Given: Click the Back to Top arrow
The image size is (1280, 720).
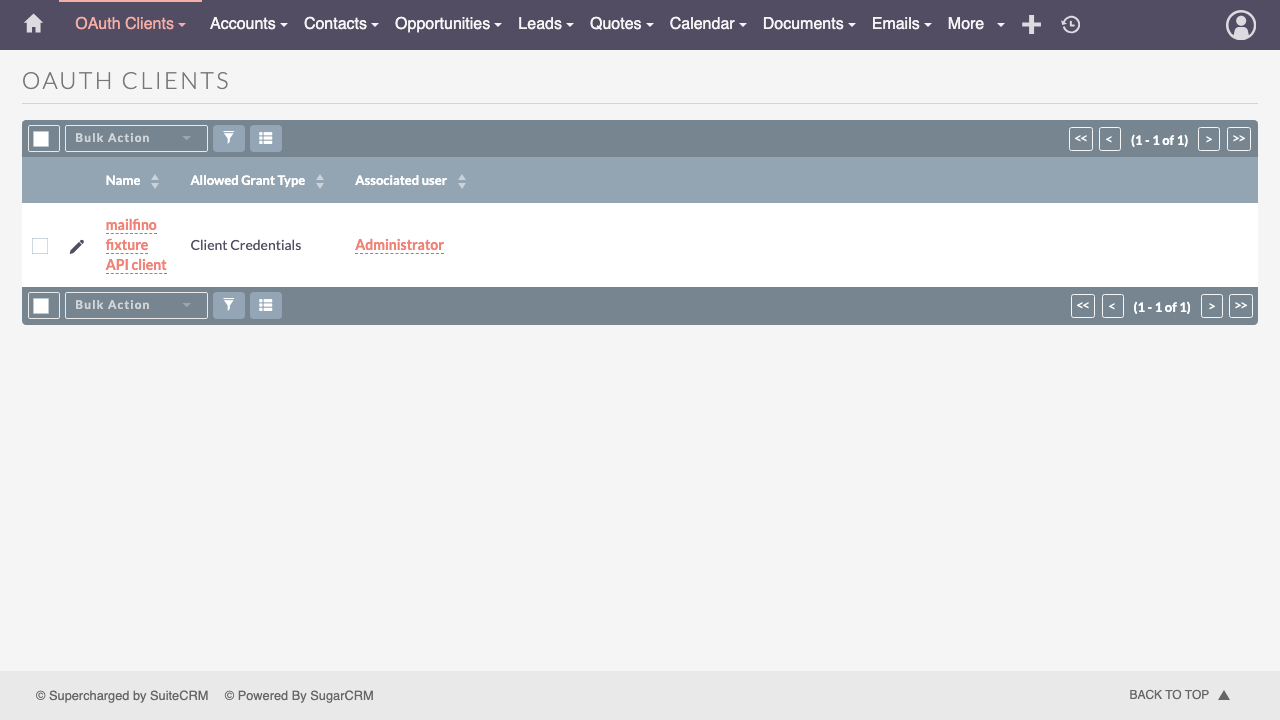Looking at the screenshot, I should (x=1224, y=695).
